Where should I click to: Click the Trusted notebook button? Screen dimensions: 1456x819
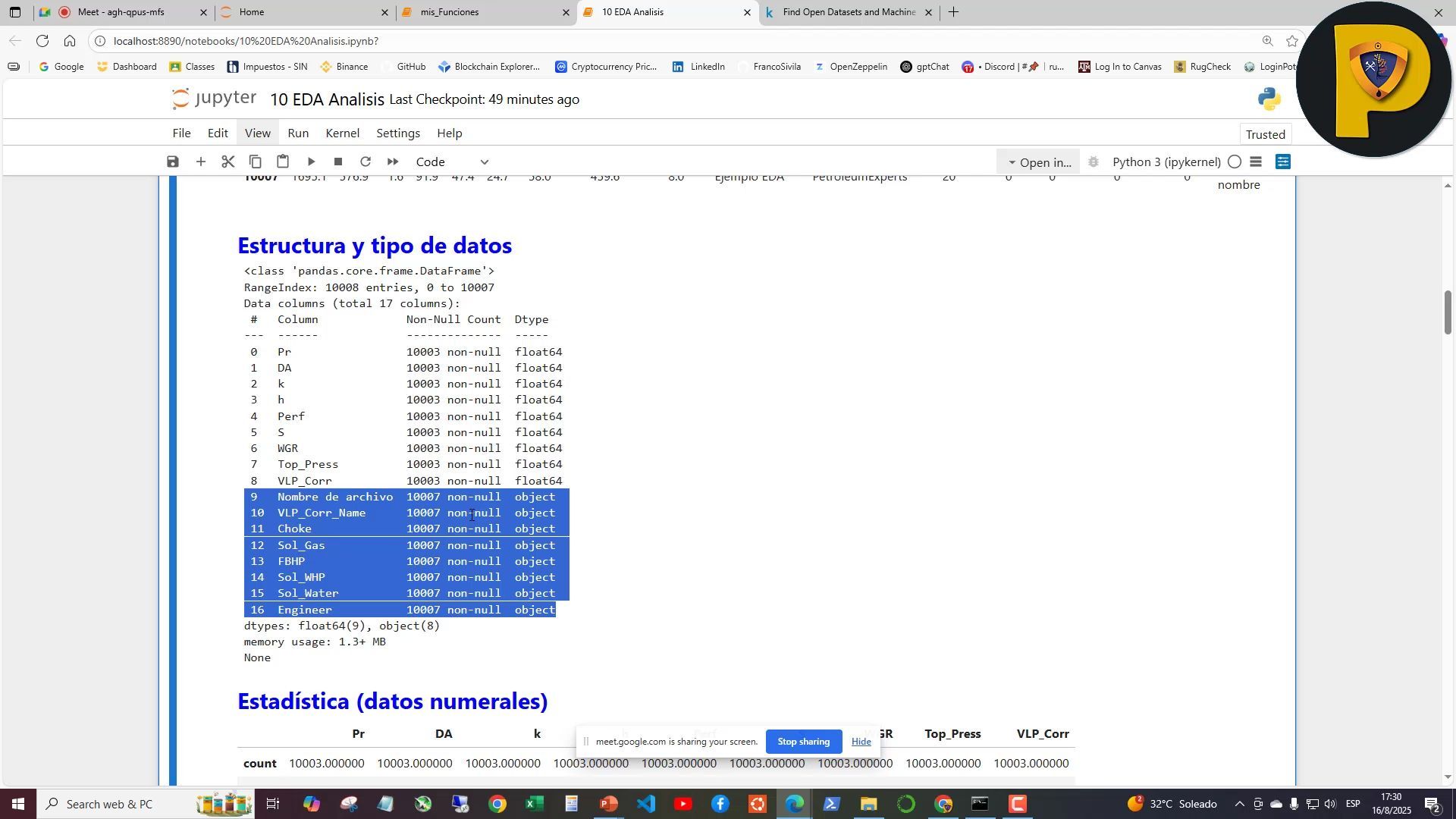(x=1266, y=135)
